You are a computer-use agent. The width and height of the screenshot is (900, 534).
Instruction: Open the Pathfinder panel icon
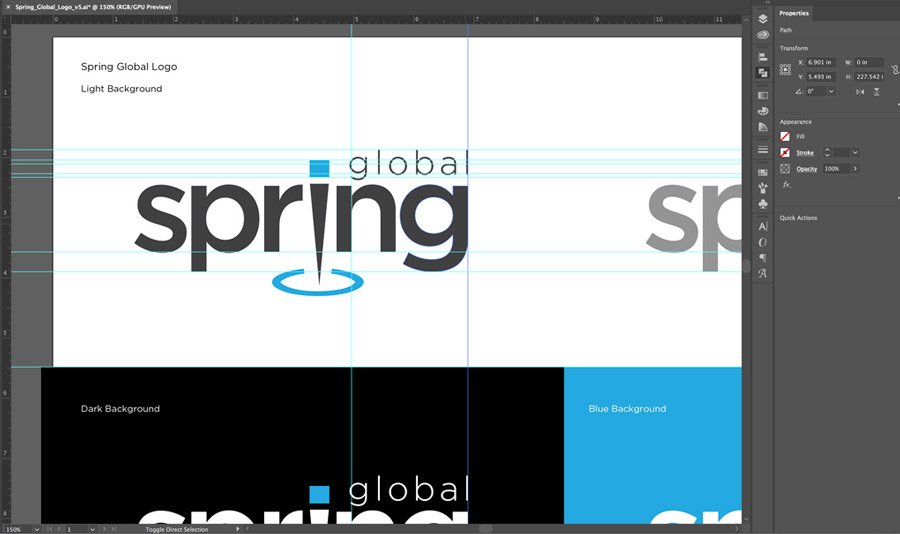[x=763, y=73]
